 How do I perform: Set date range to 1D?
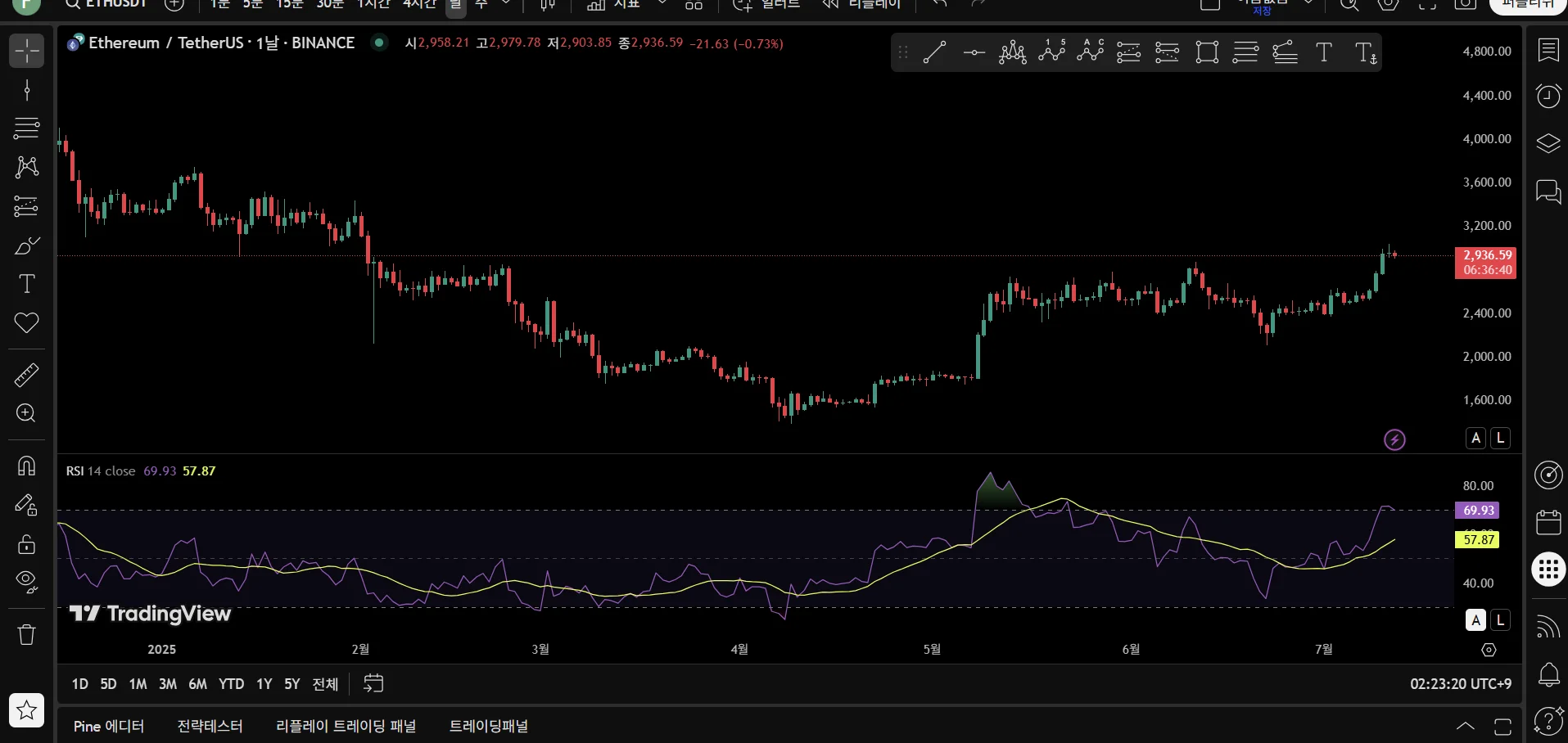pyautogui.click(x=79, y=683)
